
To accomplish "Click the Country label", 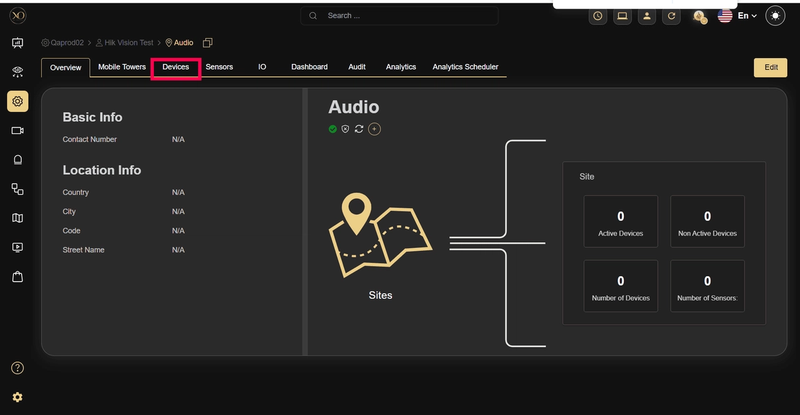I will pos(76,192).
